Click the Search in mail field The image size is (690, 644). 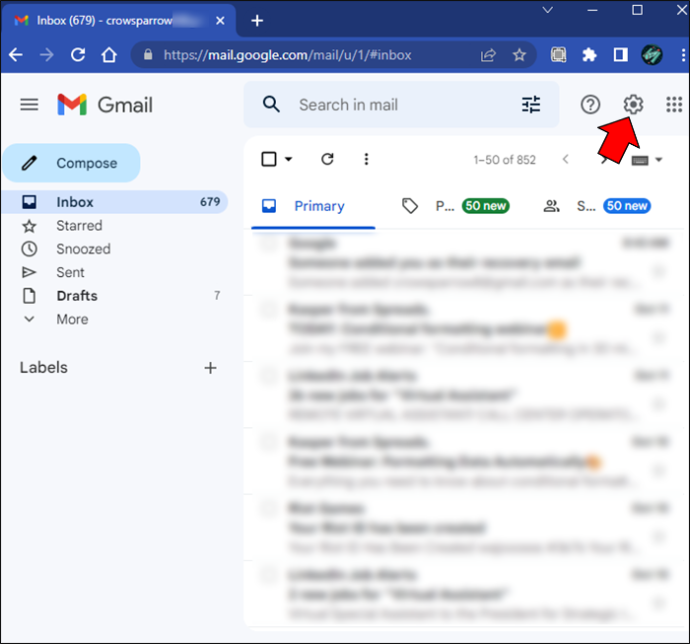402,105
